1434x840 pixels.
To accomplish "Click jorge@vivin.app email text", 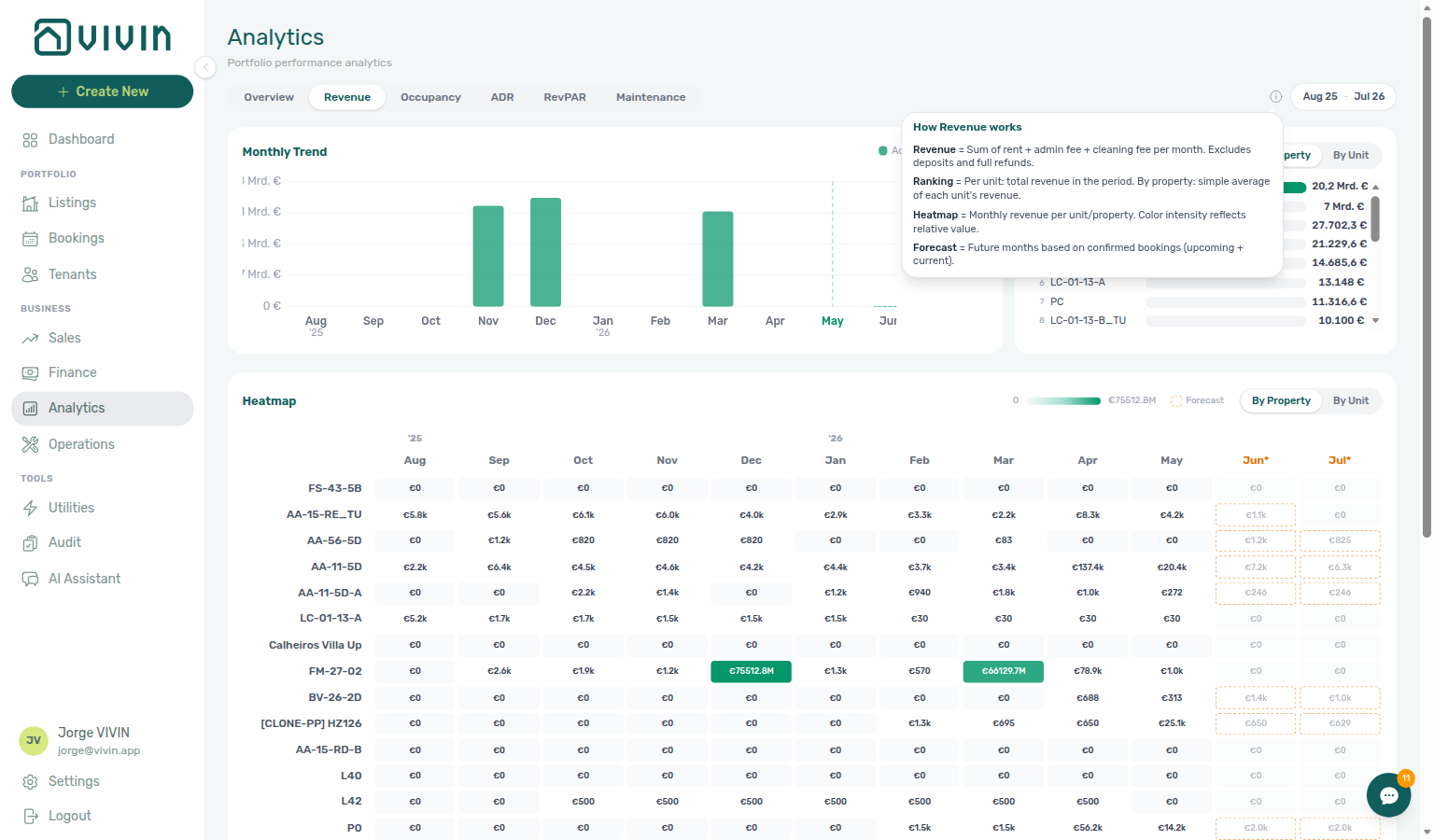I will [99, 751].
